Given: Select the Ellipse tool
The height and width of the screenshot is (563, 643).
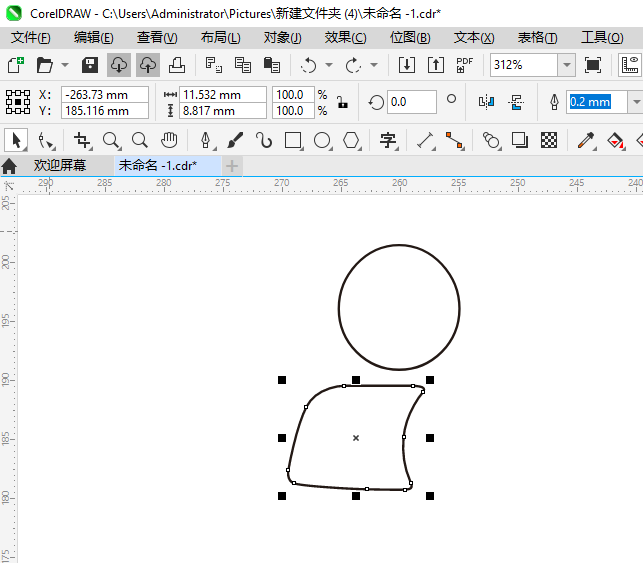Looking at the screenshot, I should [322, 140].
